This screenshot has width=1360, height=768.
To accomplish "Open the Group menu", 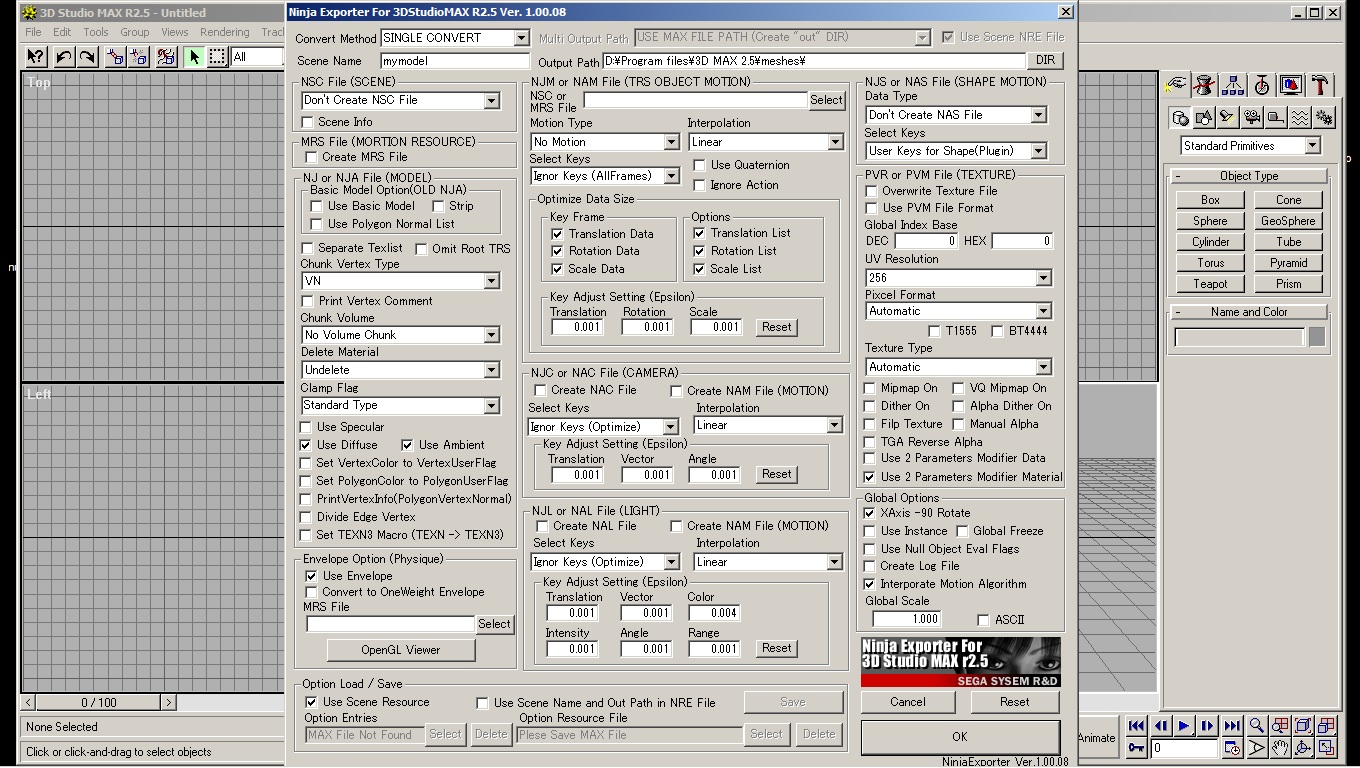I will [x=135, y=32].
